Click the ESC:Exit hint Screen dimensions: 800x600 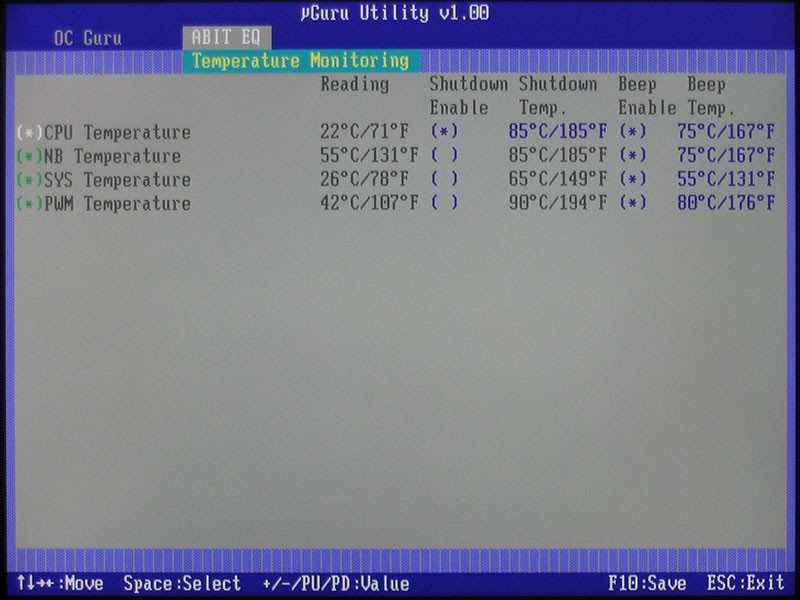click(x=745, y=582)
